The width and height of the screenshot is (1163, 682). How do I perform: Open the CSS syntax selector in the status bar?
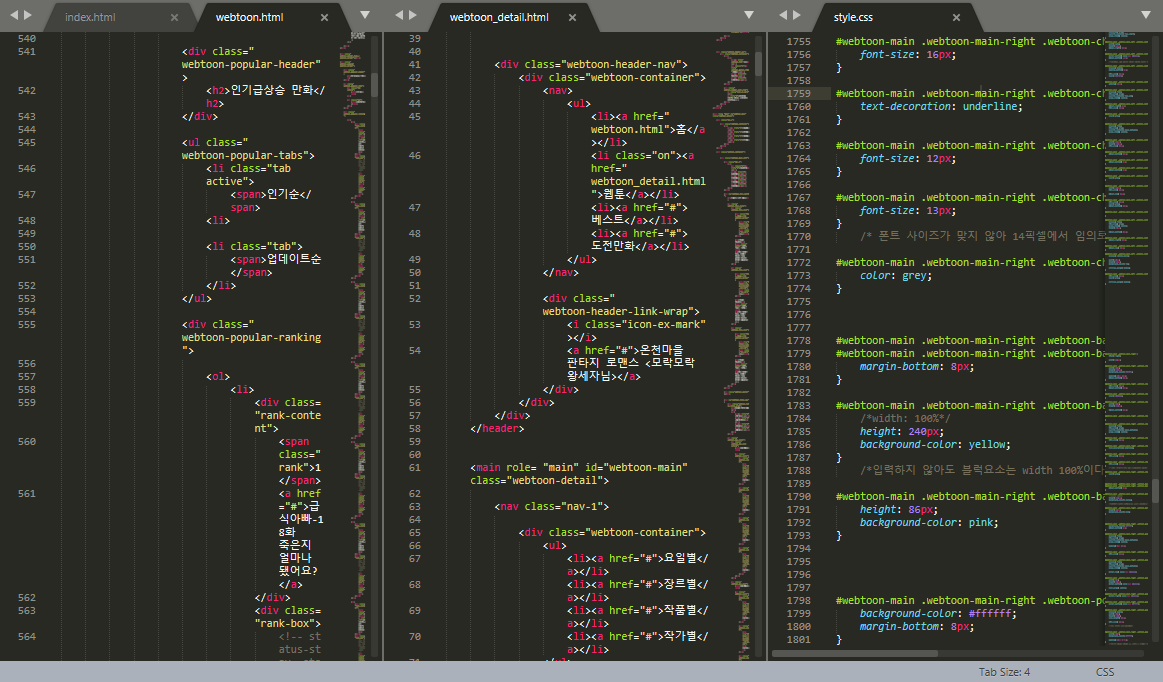[1105, 672]
